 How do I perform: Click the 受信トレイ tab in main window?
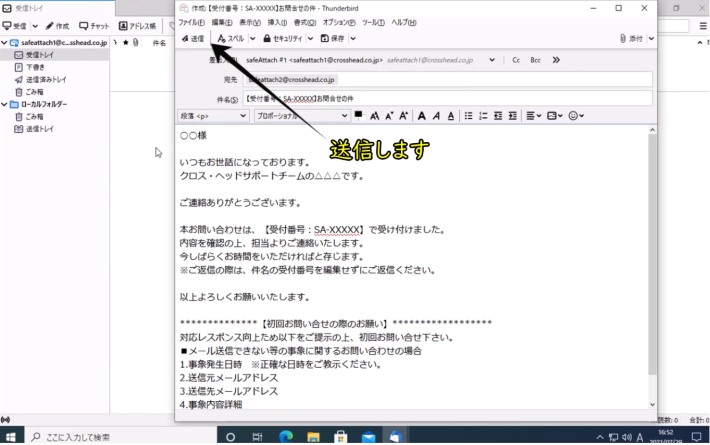point(57,8)
